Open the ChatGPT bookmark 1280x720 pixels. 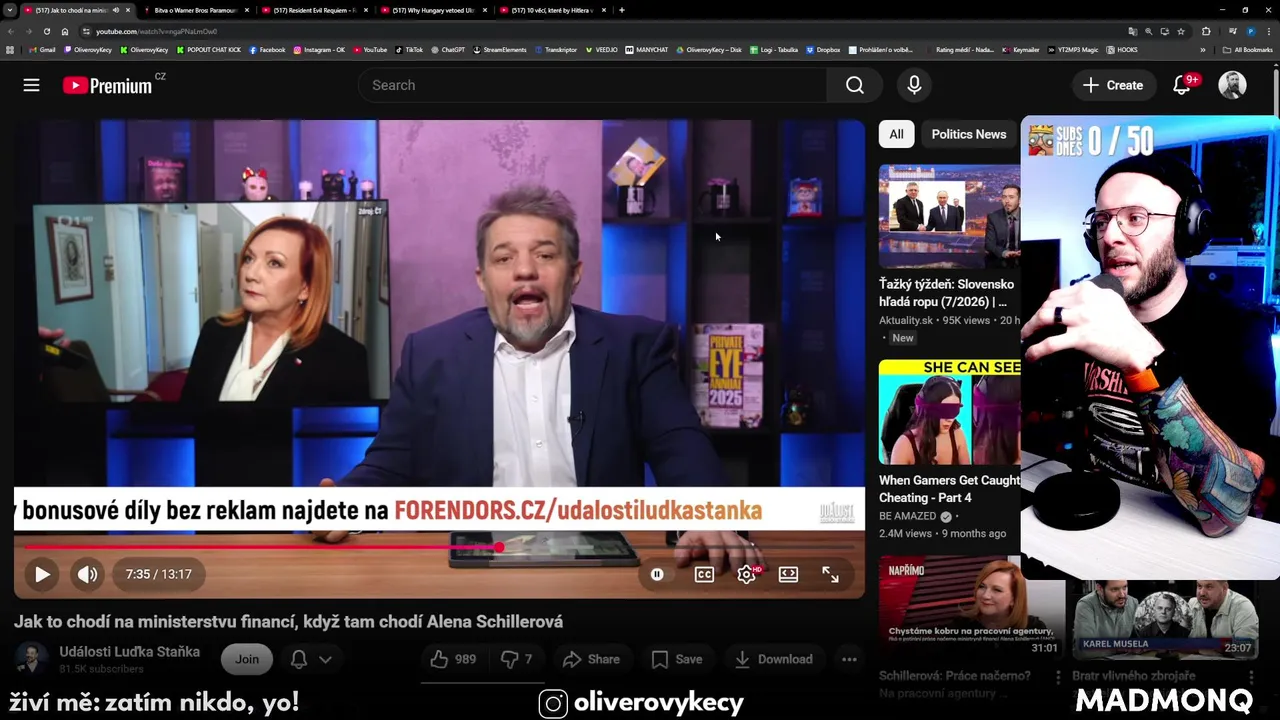click(x=448, y=49)
